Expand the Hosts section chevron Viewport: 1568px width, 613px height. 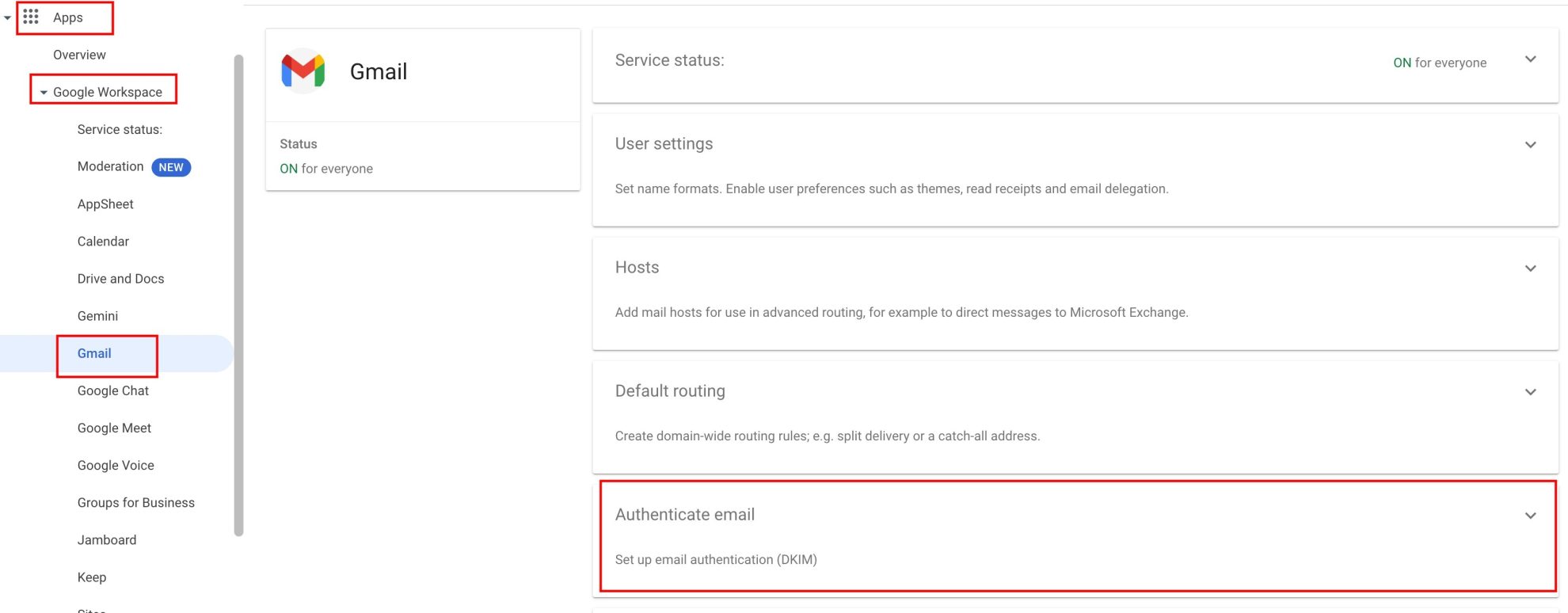1531,268
